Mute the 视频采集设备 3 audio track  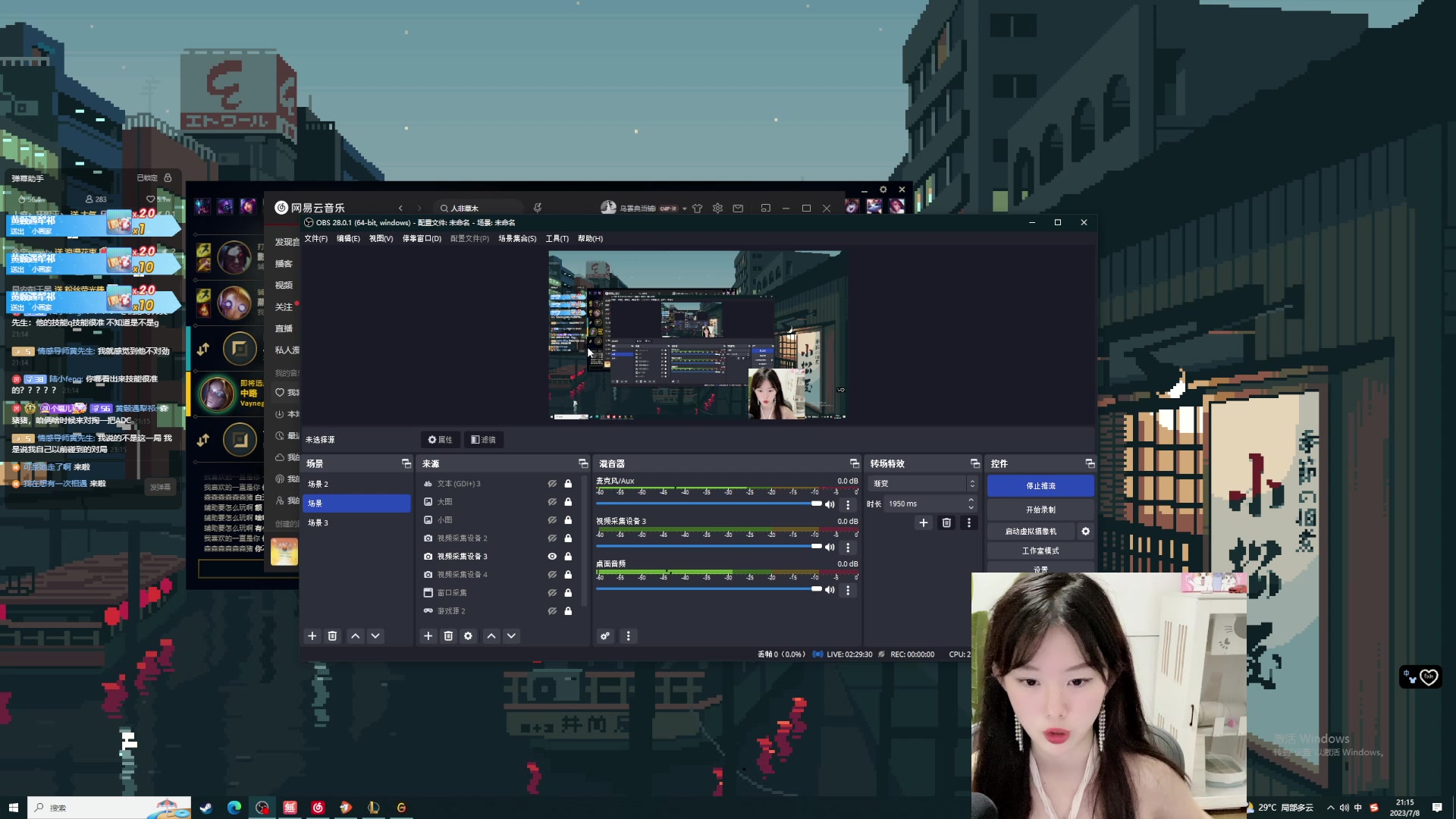tap(830, 548)
